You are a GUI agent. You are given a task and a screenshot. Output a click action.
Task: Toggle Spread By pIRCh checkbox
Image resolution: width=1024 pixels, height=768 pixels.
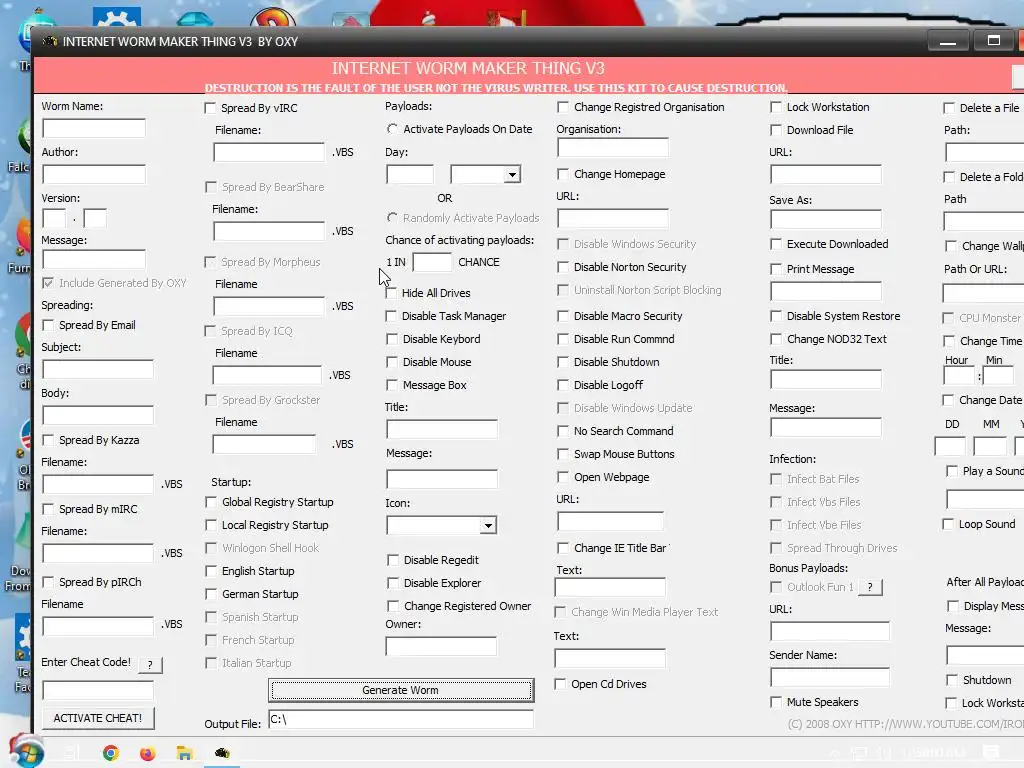pyautogui.click(x=48, y=582)
